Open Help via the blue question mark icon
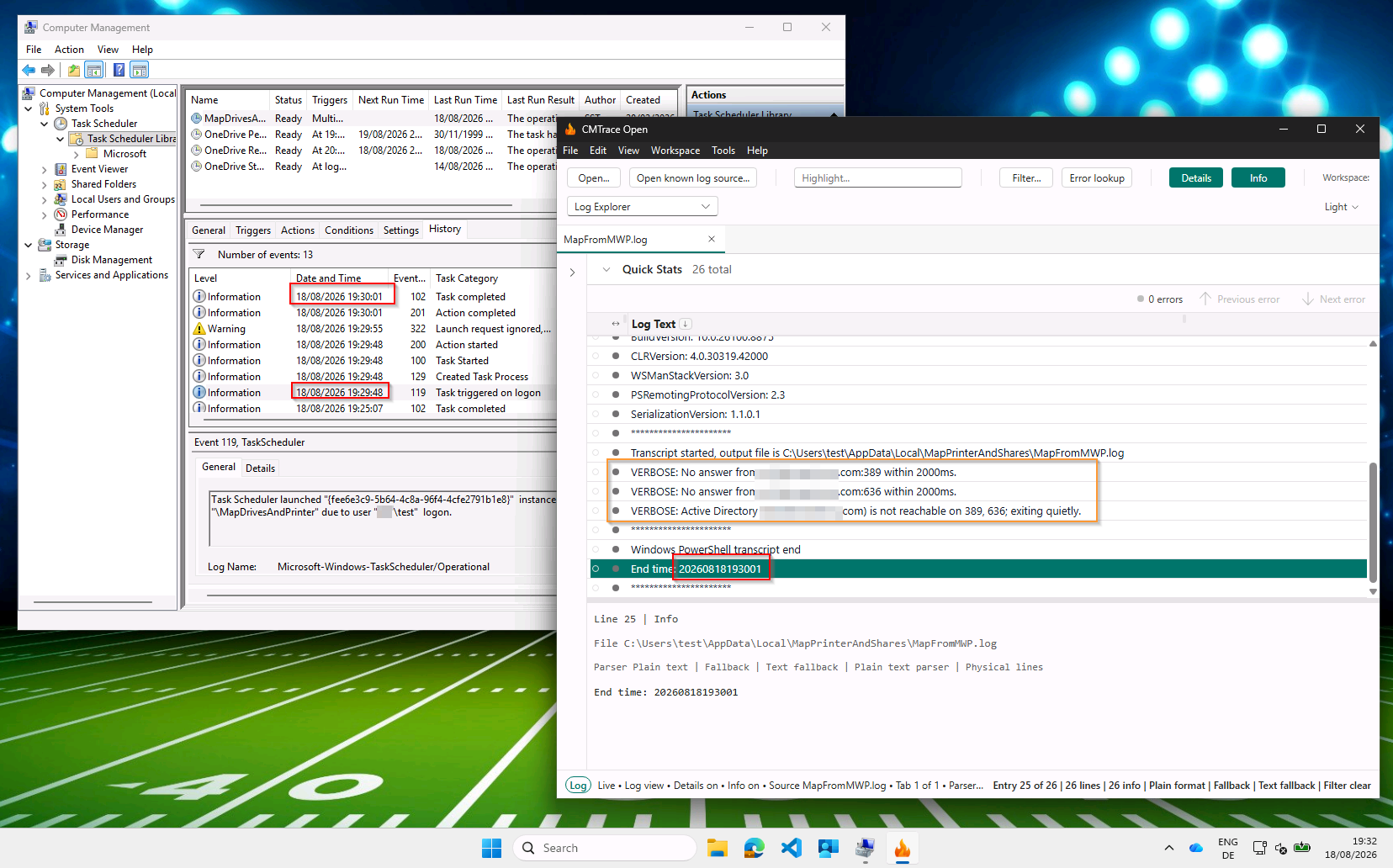The width and height of the screenshot is (1393, 868). [x=119, y=70]
